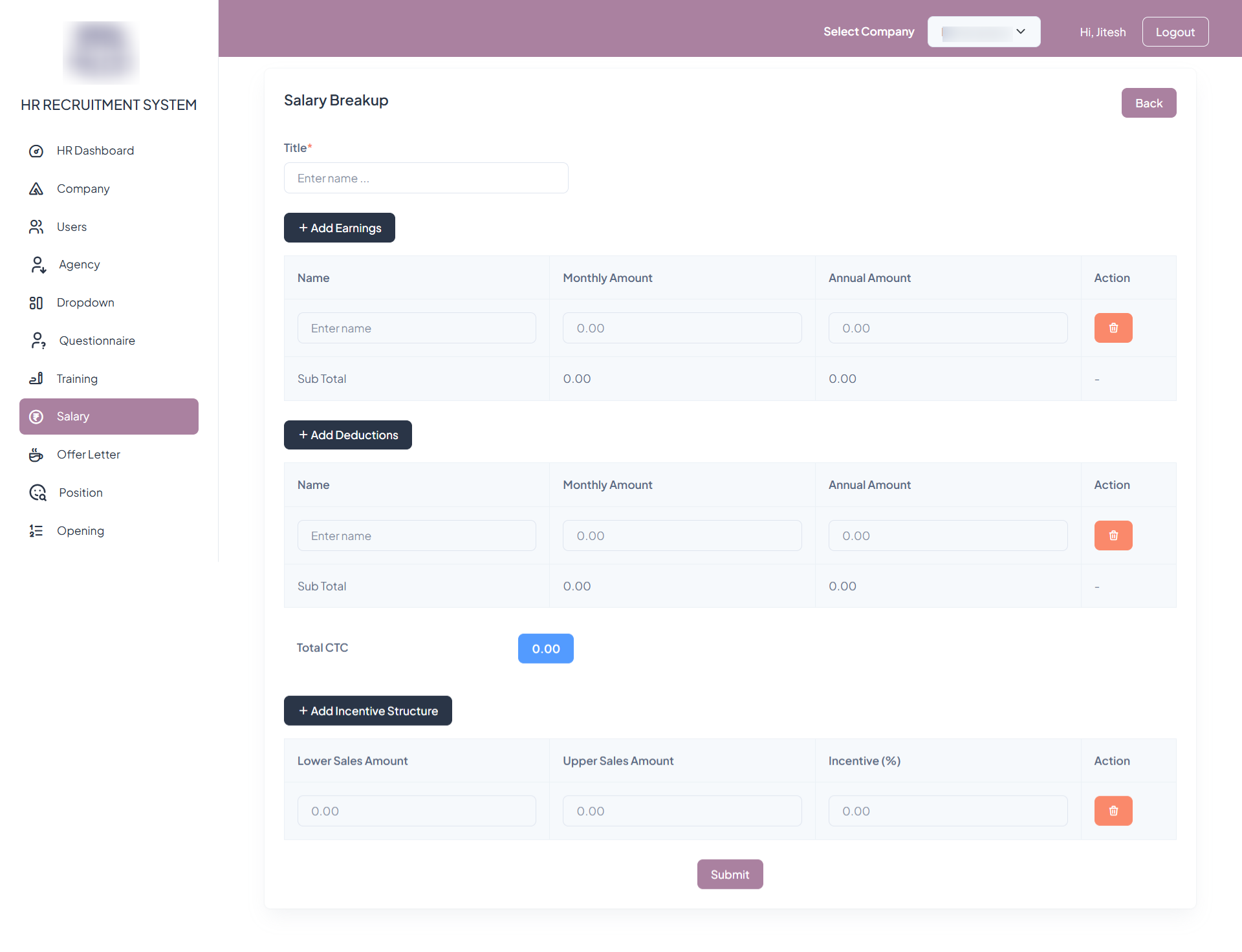Click the Company triangle icon in sidebar
The image size is (1242, 952).
click(36, 189)
